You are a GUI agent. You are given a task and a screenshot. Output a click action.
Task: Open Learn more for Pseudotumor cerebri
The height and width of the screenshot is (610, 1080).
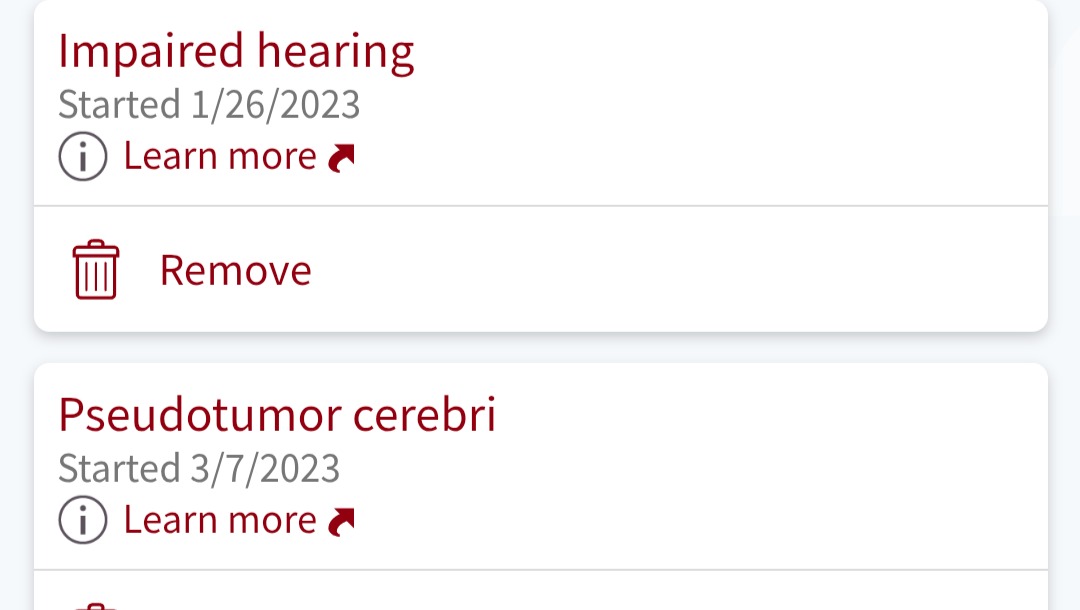(x=220, y=521)
